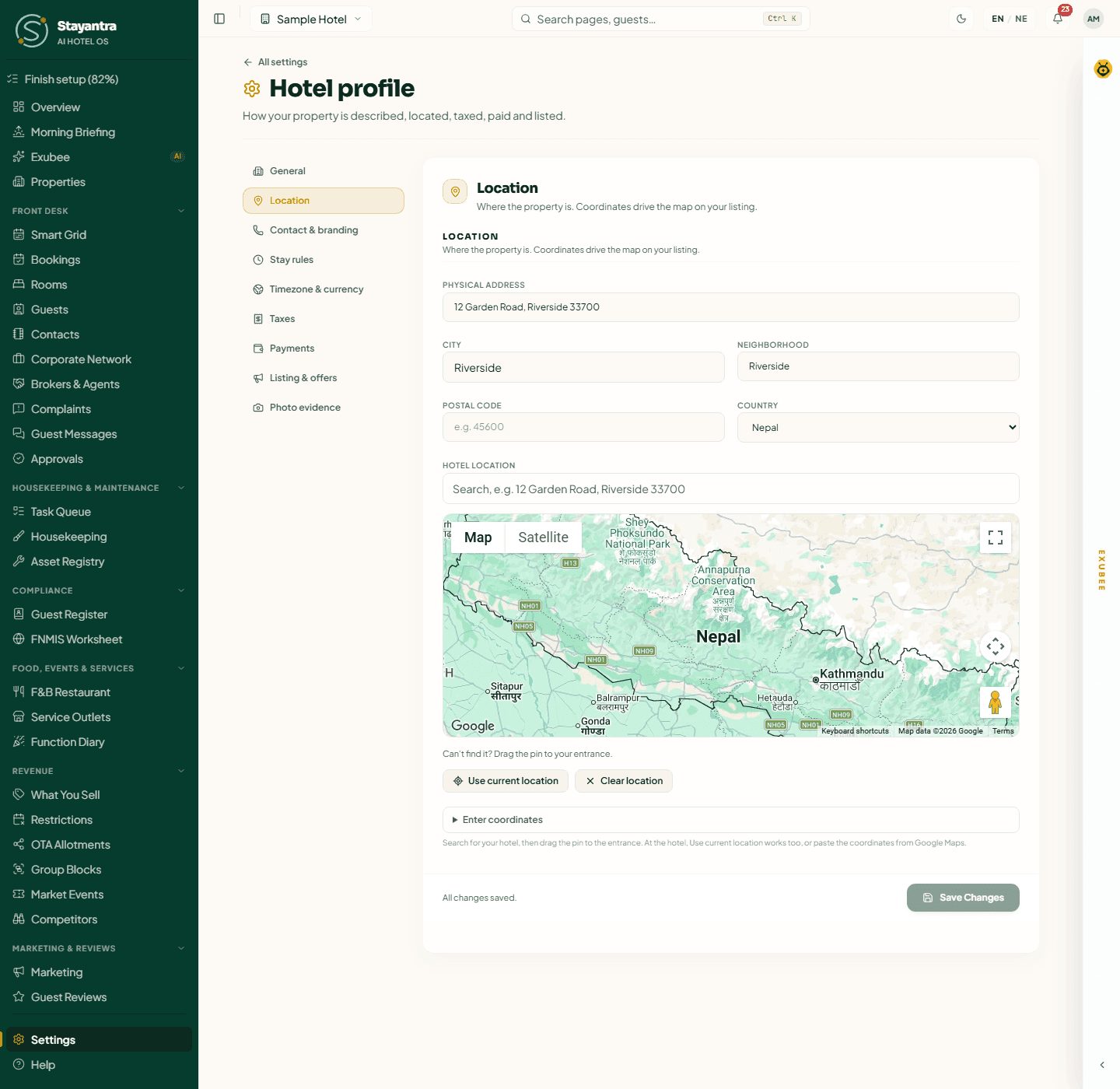Open the AM user avatar menu
The image size is (1120, 1089).
coord(1094,19)
